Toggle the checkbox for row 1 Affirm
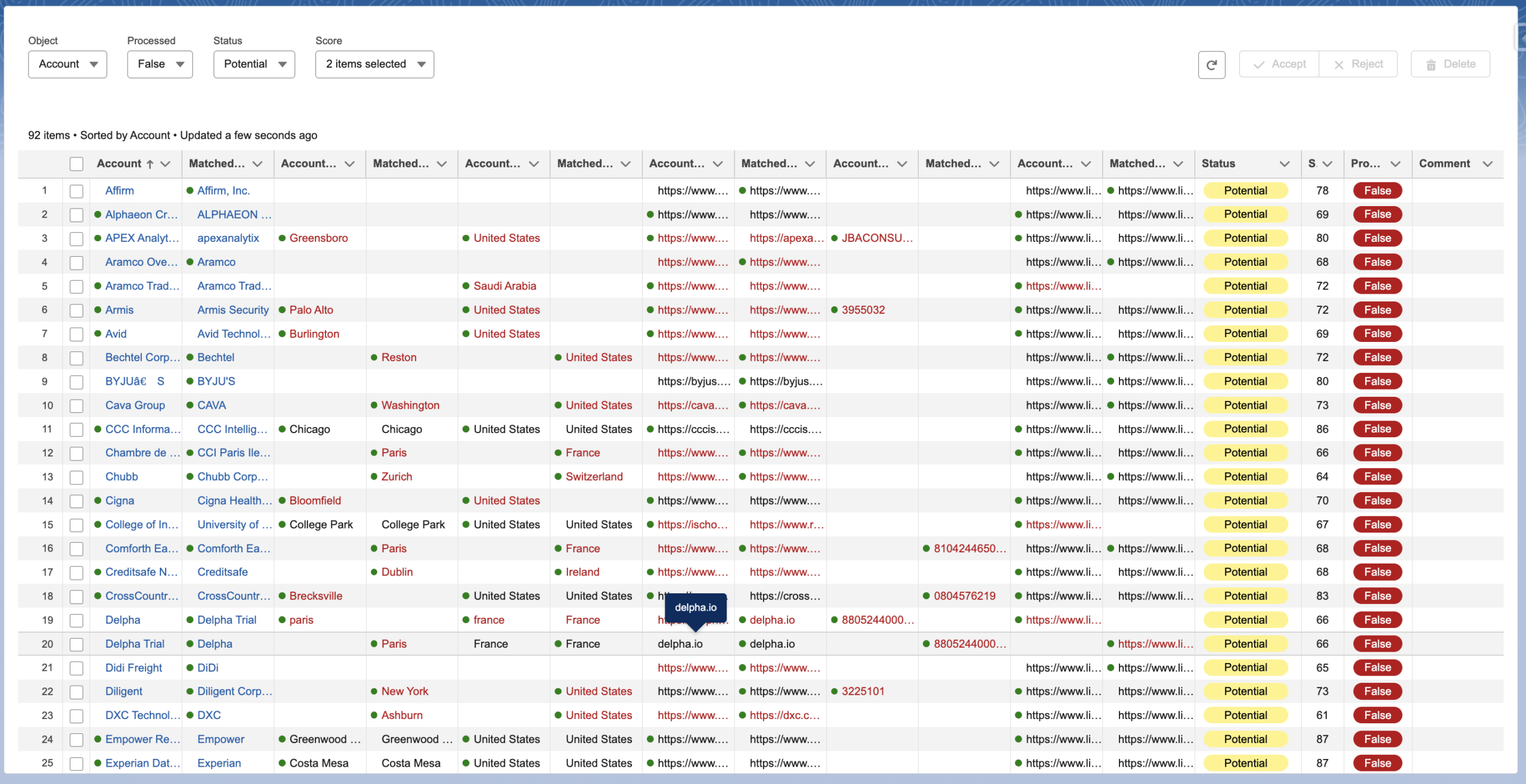Screen dimensions: 1526x784 [76, 190]
